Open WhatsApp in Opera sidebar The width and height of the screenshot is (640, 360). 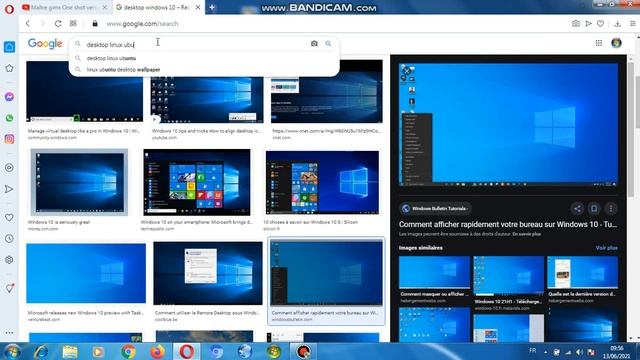[x=9, y=118]
